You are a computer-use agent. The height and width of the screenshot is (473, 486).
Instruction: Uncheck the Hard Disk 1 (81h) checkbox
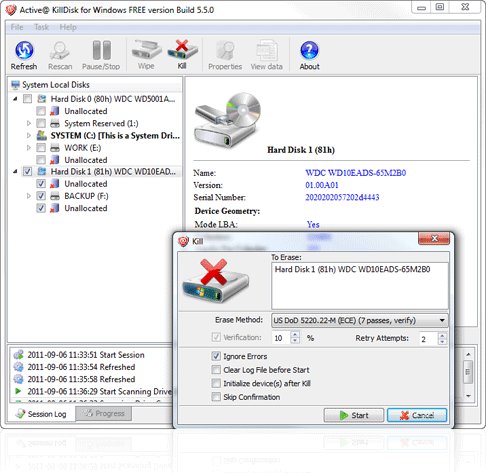[x=27, y=172]
